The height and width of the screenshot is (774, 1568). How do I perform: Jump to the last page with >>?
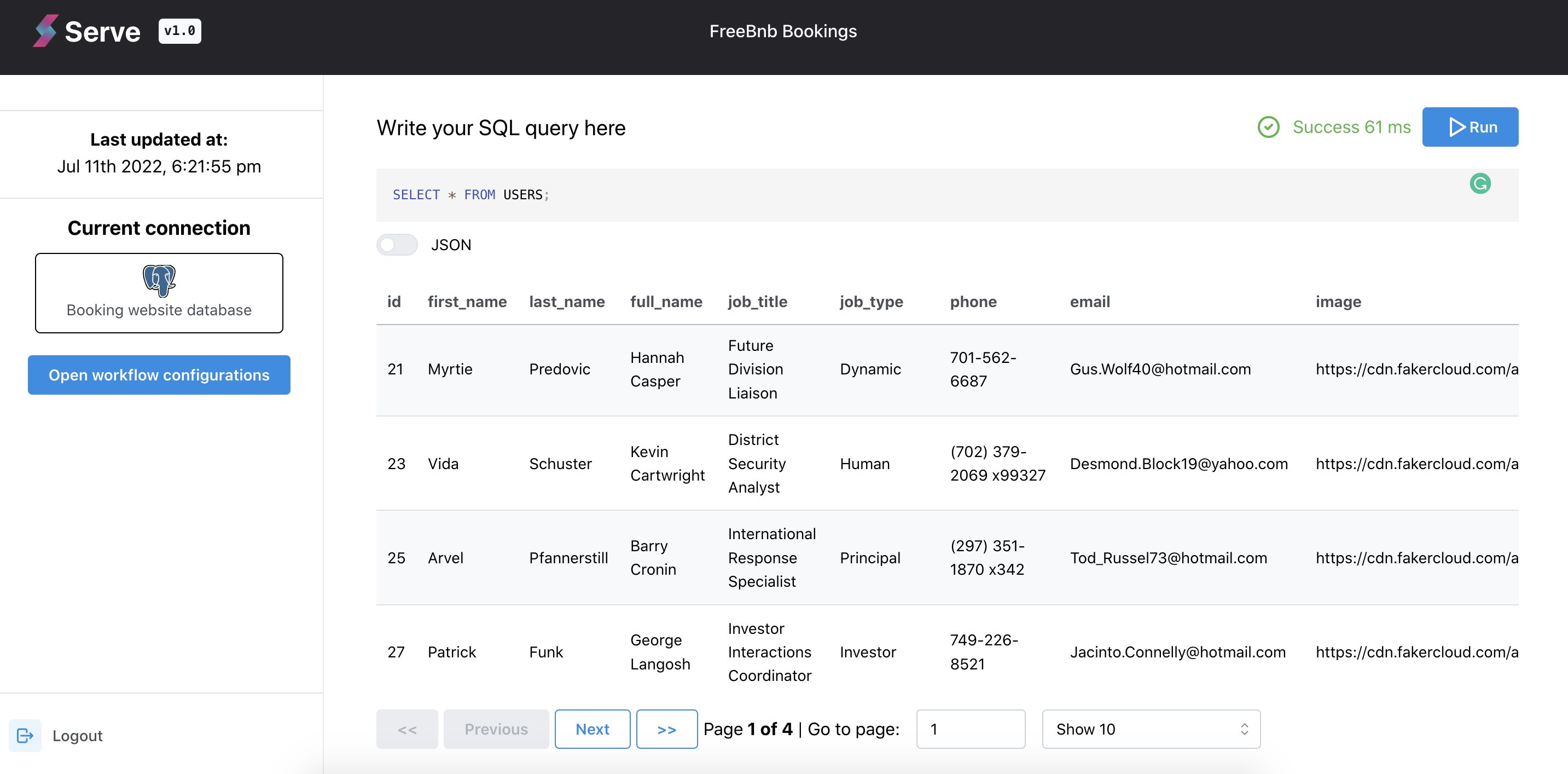click(x=666, y=729)
